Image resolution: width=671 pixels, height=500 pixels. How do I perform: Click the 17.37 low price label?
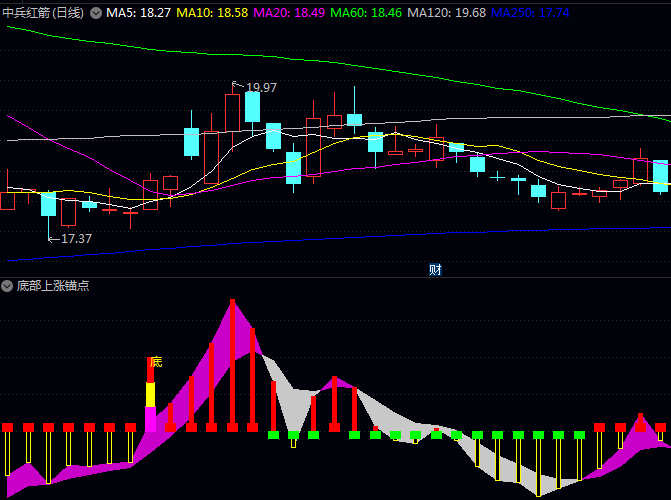(75, 239)
